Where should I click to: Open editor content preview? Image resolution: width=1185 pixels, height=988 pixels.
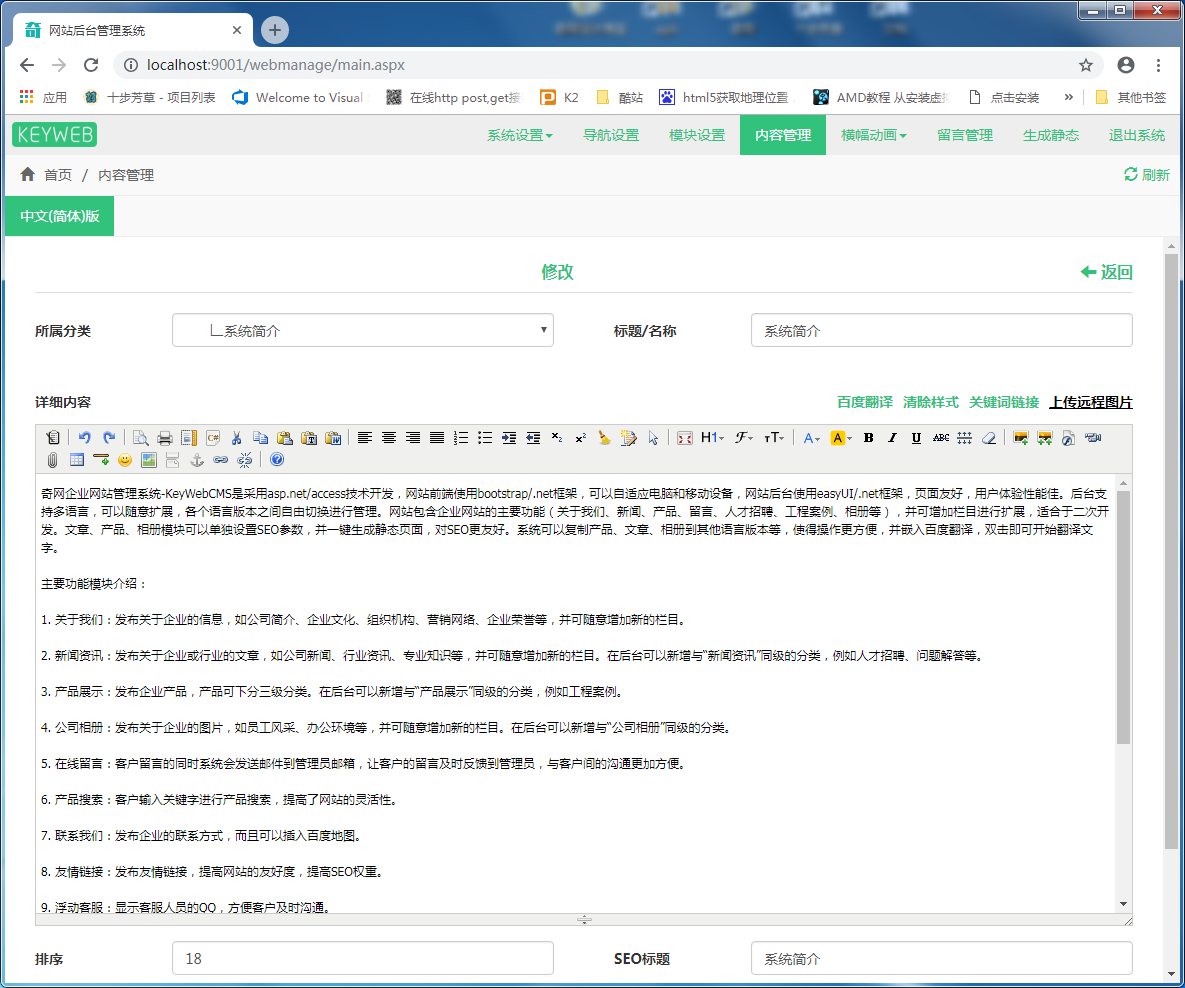141,438
